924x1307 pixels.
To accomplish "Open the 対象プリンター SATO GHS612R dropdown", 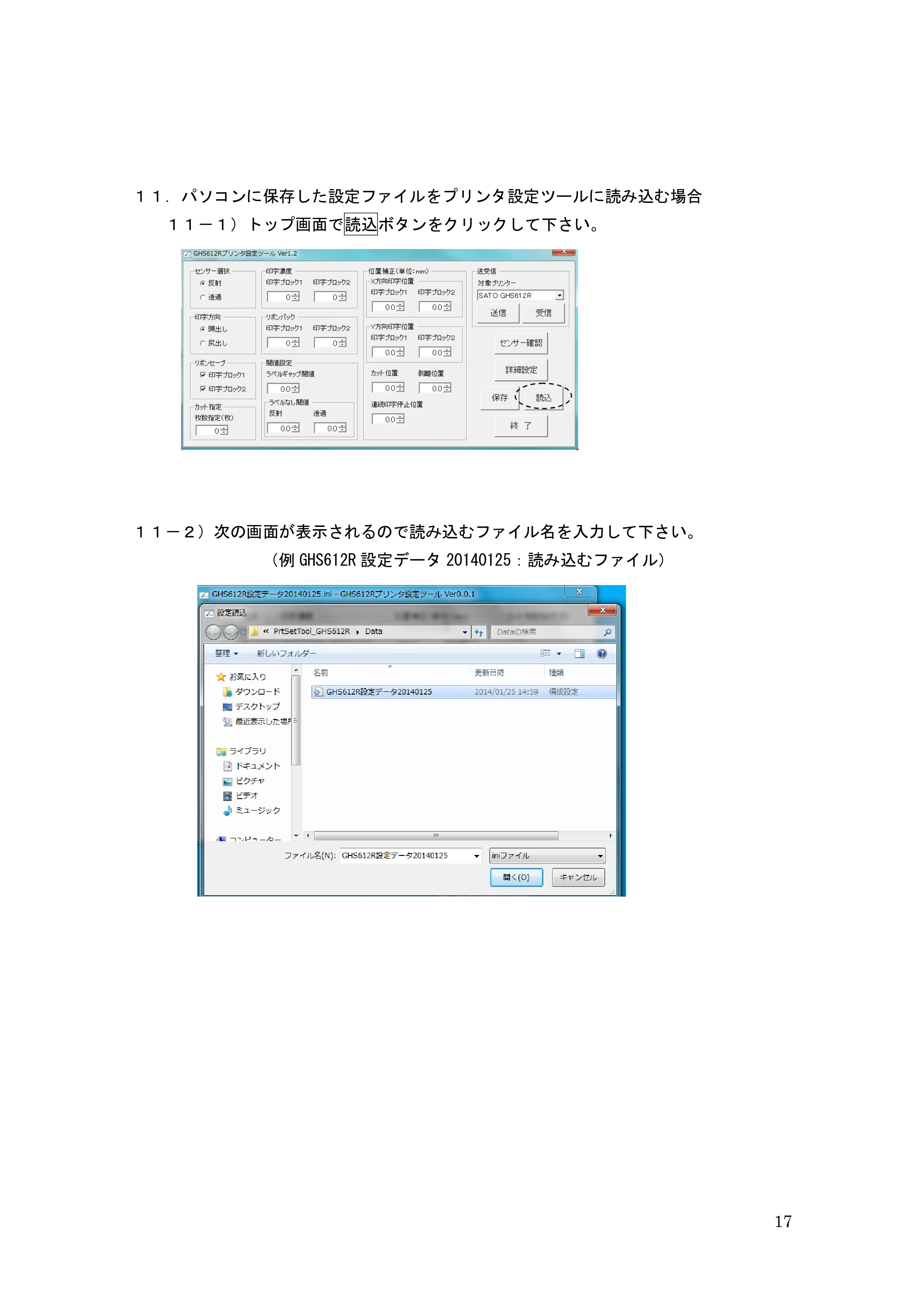I will pyautogui.click(x=559, y=295).
